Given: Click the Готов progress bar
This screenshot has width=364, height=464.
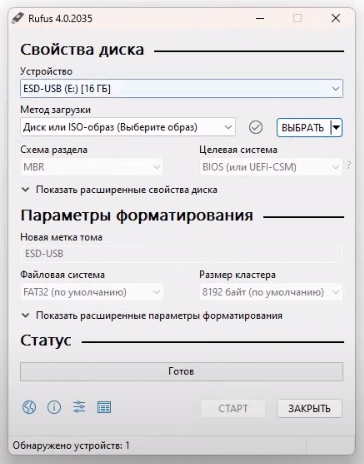Looking at the screenshot, I should (x=181, y=371).
